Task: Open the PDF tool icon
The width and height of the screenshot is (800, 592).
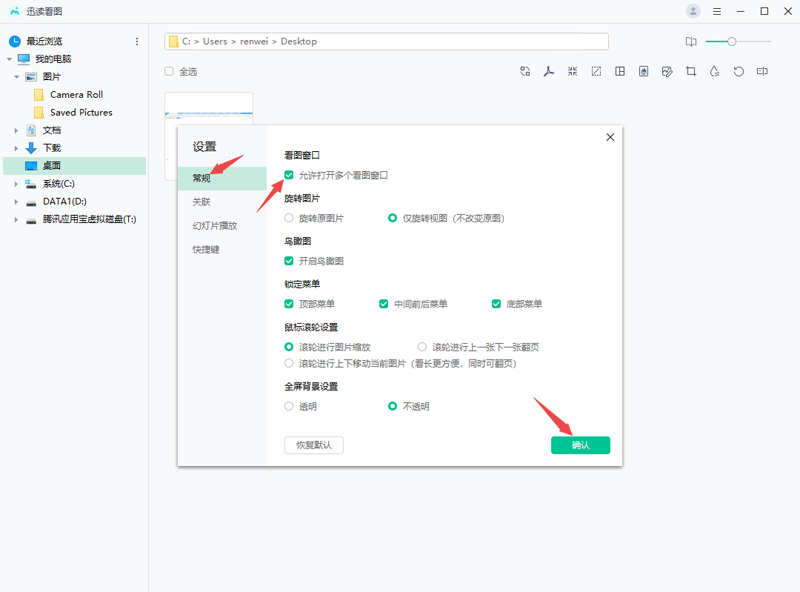Action: coord(549,72)
